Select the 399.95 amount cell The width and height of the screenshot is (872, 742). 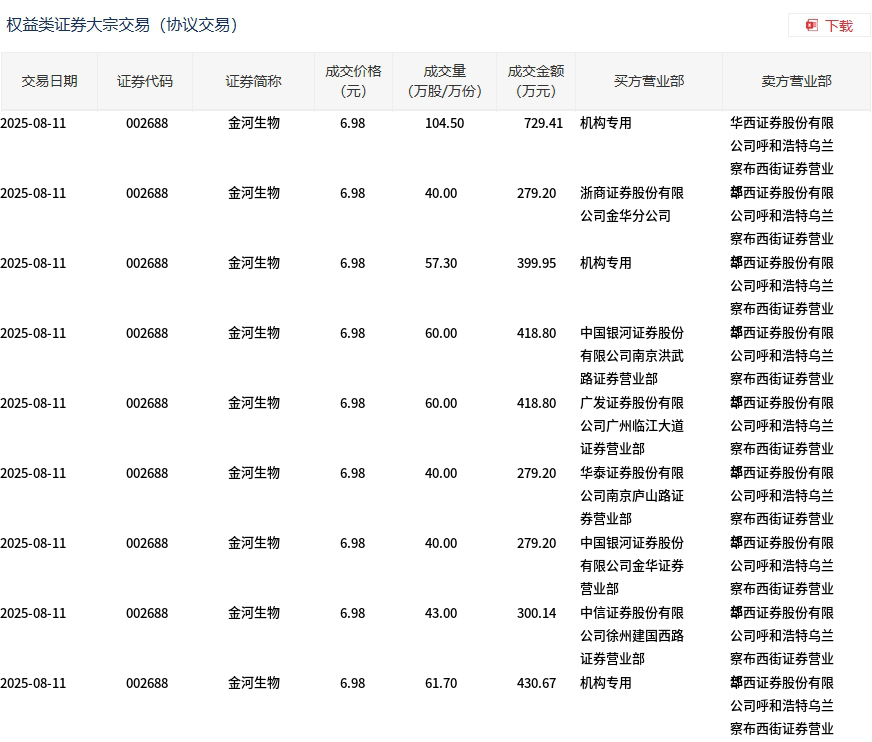[537, 263]
